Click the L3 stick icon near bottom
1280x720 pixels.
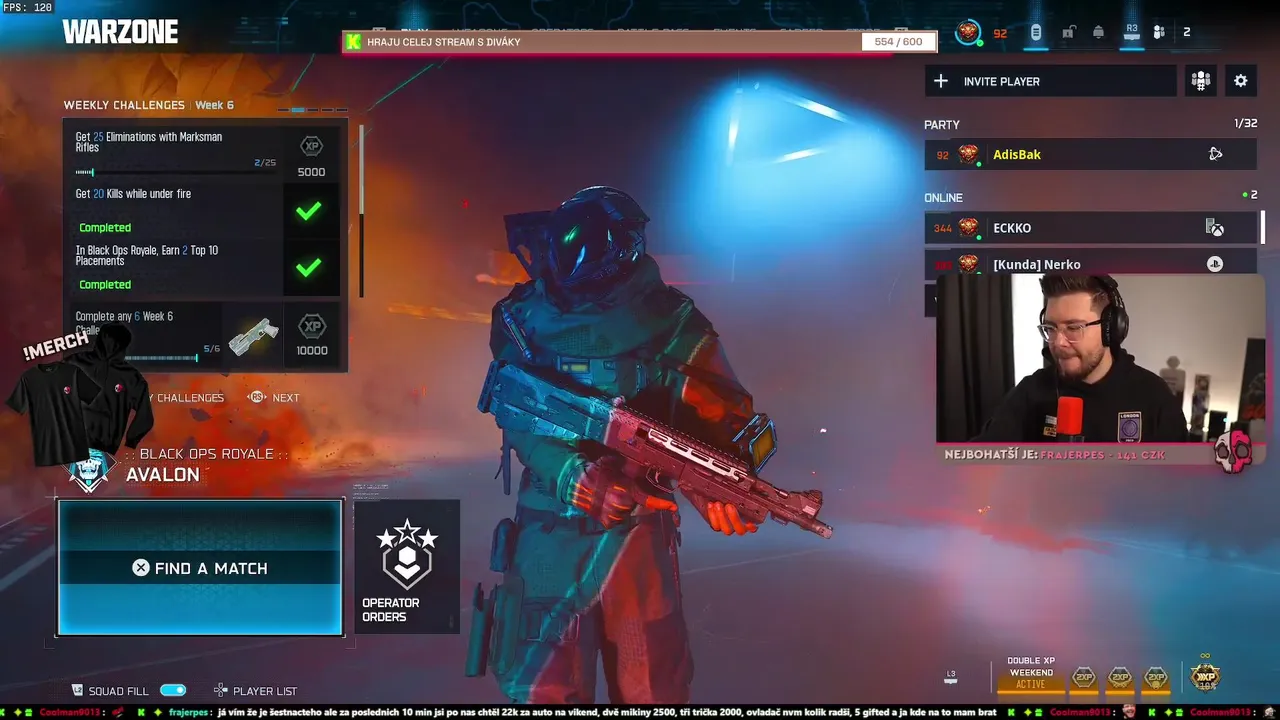[x=951, y=678]
